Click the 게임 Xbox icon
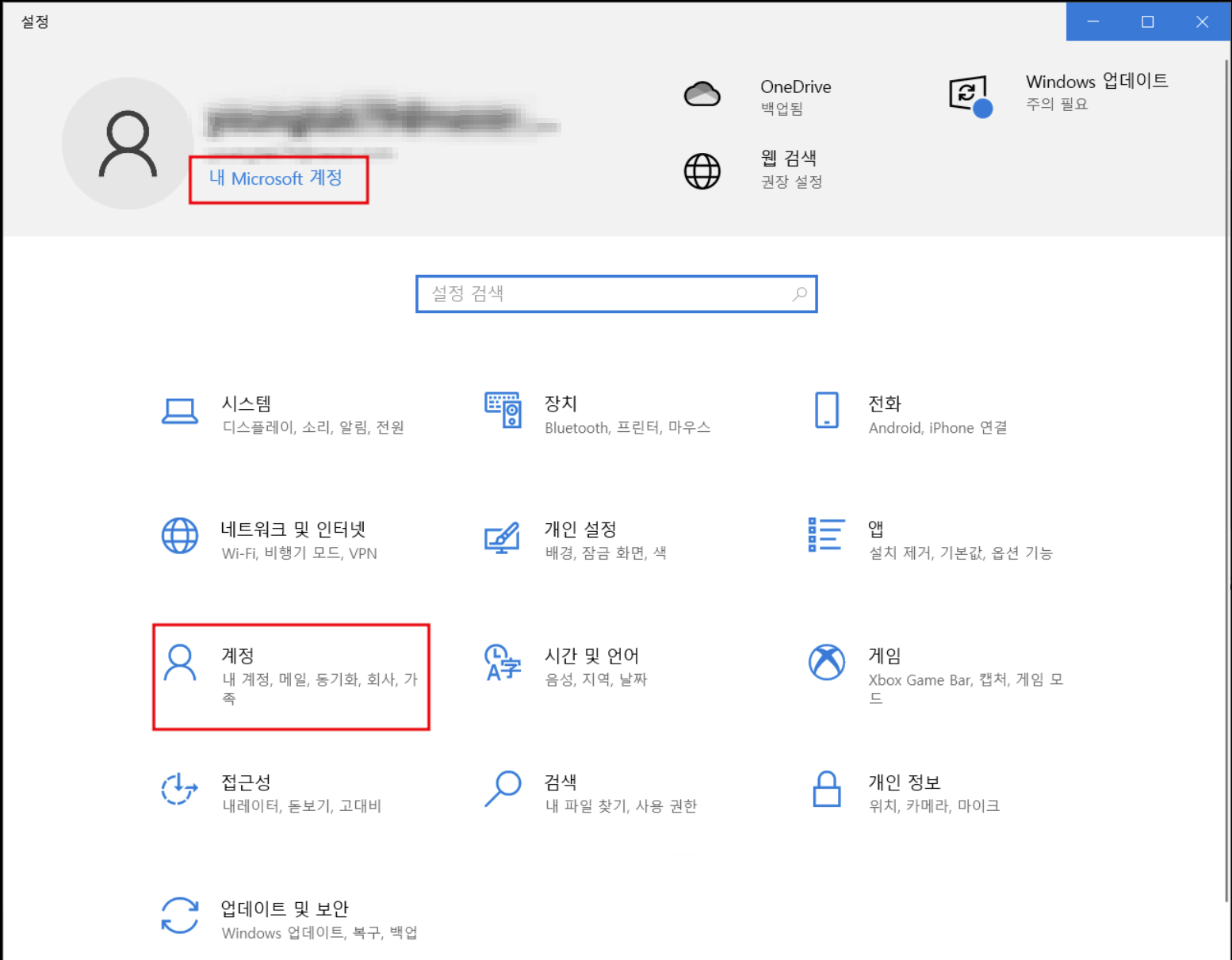1232x960 pixels. pos(827,662)
